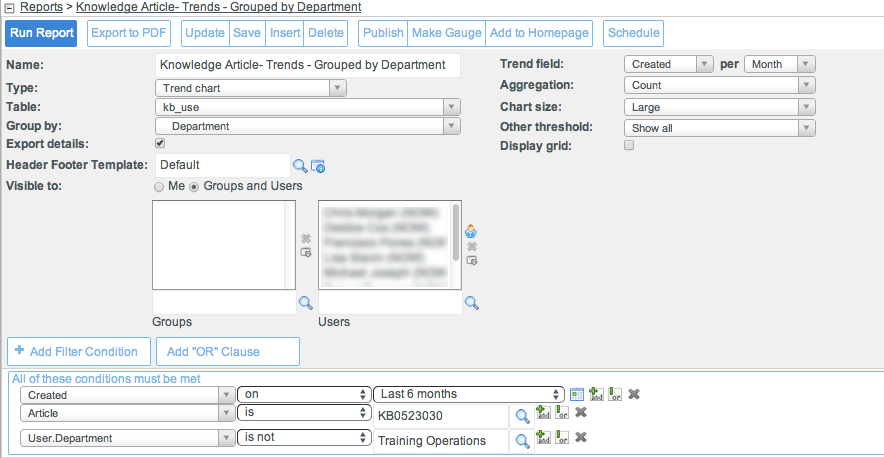
Task: Click the Make Gauge button
Action: pos(447,33)
